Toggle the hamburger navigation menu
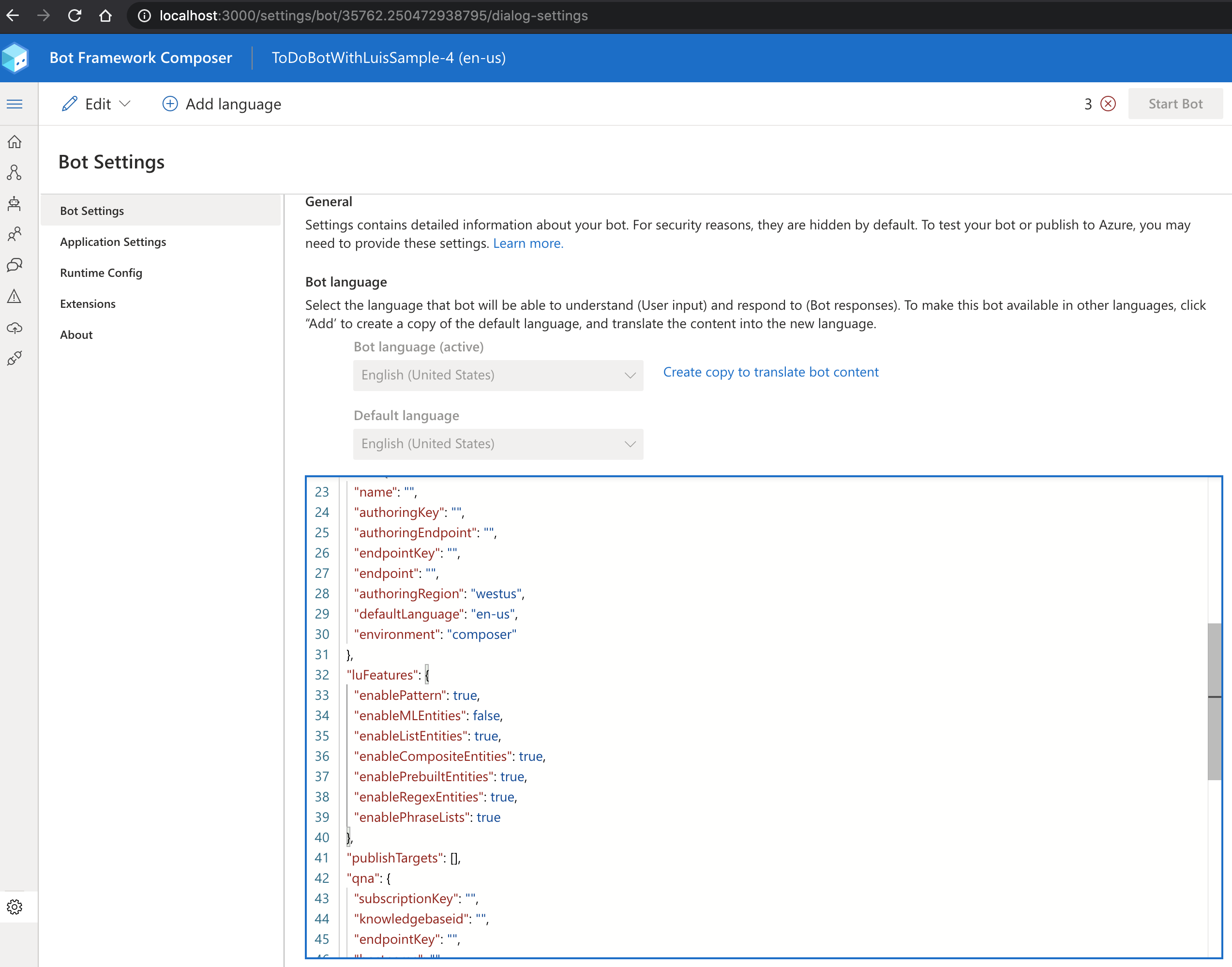This screenshot has height=967, width=1232. click(x=15, y=104)
